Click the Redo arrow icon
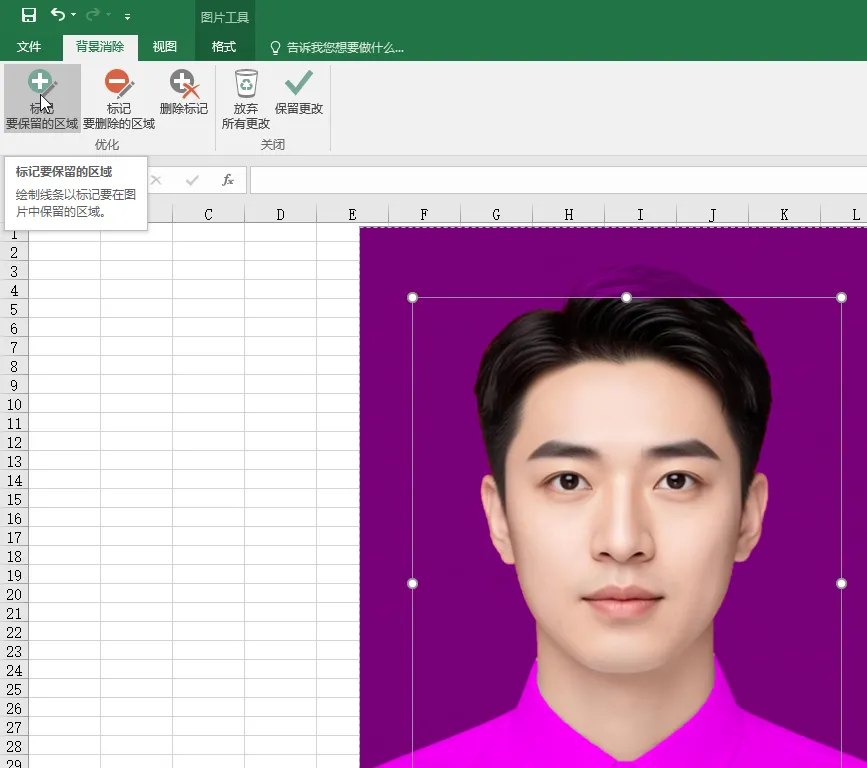The height and width of the screenshot is (768, 867). [93, 14]
